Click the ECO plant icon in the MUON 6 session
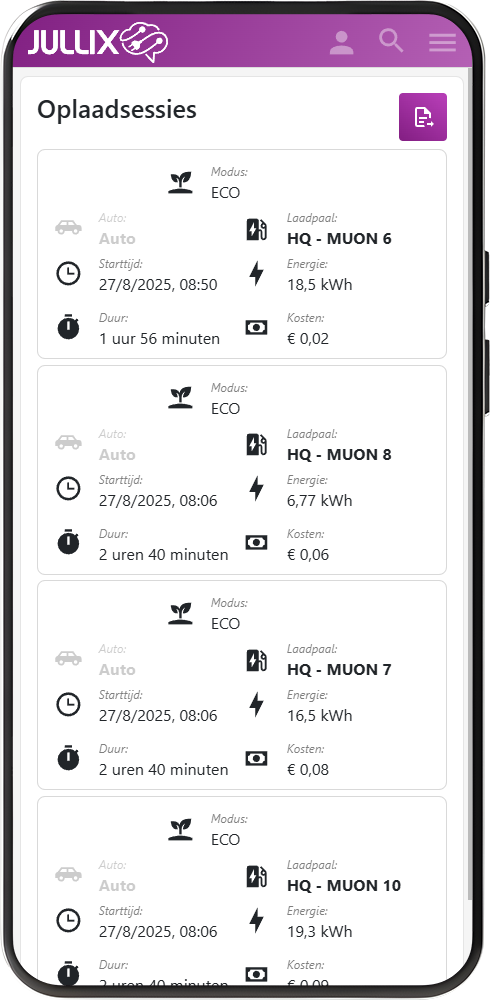490x1000 pixels. coord(181,183)
